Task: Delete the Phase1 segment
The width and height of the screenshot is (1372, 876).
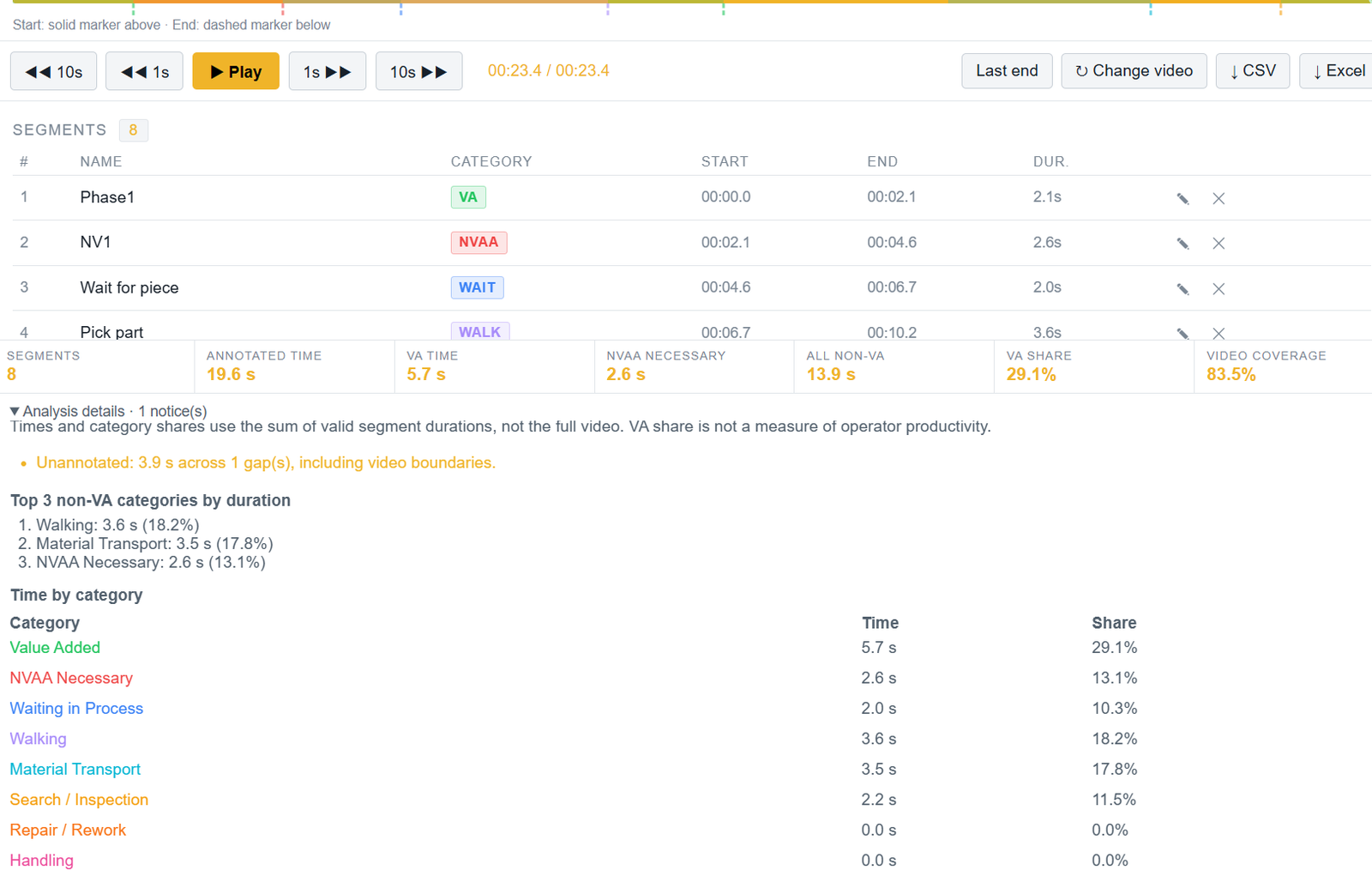Action: (1219, 198)
